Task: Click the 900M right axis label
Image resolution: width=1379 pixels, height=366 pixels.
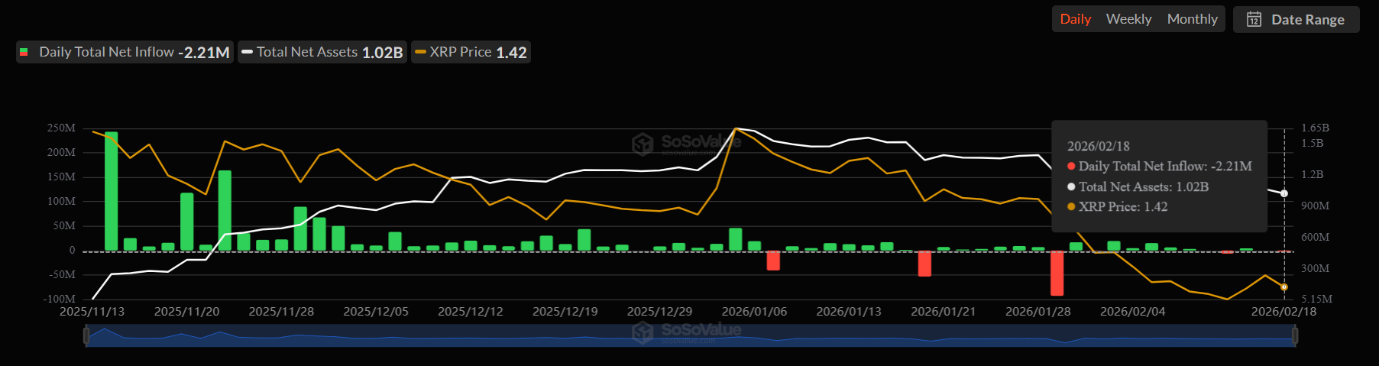Action: 1315,206
